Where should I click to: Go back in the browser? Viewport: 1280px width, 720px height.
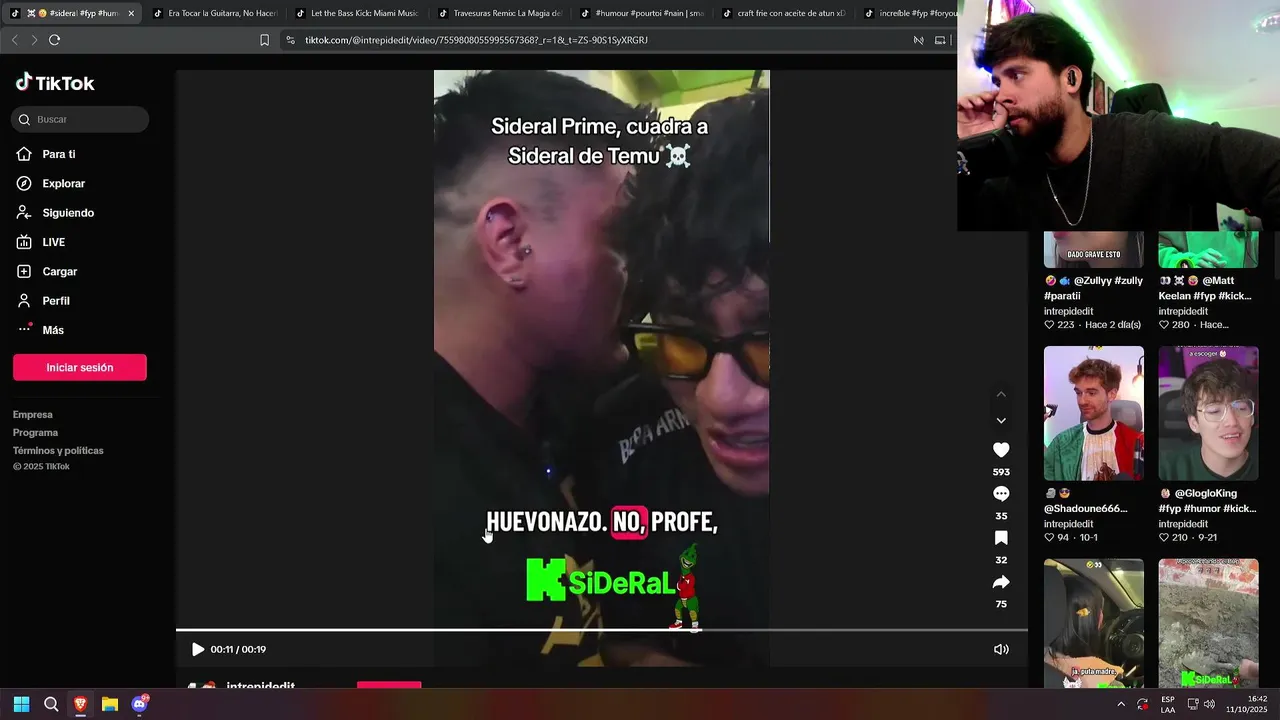coord(14,40)
